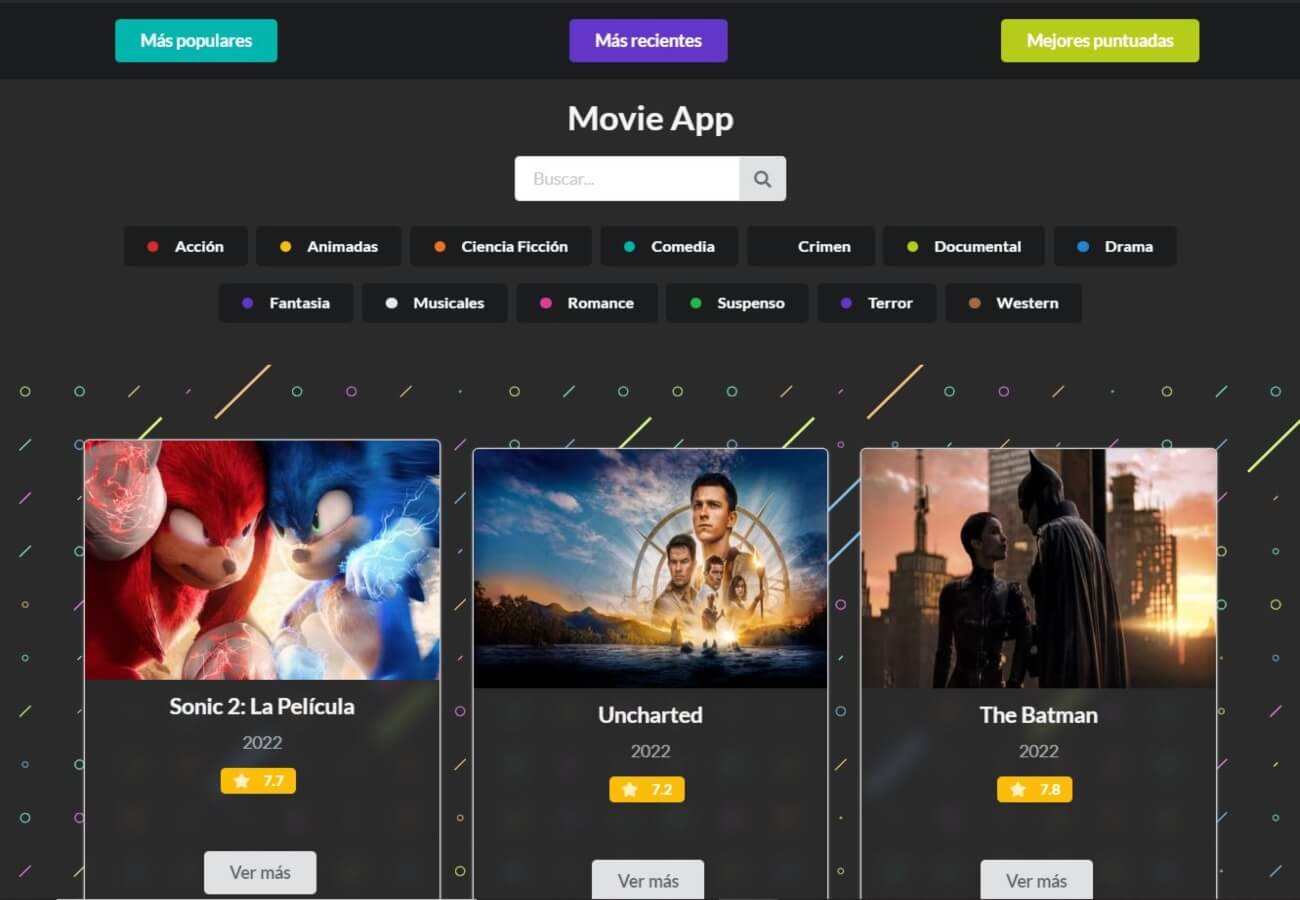Switch to the Mejores puntuadas view

1100,40
